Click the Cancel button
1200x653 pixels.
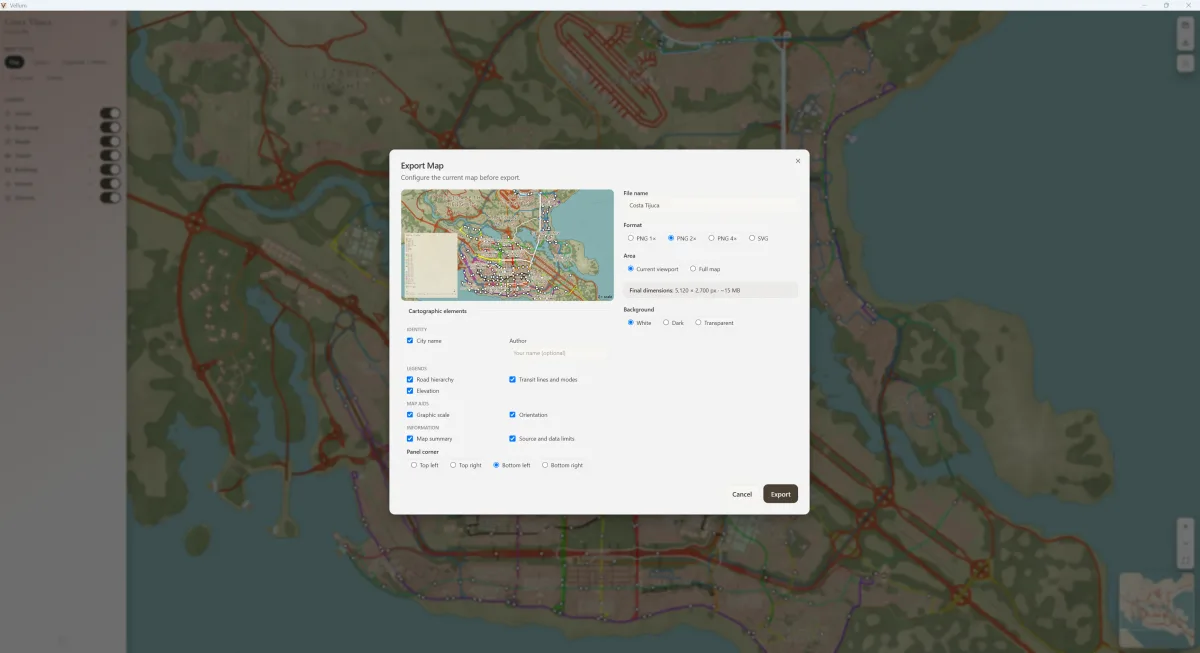742,494
